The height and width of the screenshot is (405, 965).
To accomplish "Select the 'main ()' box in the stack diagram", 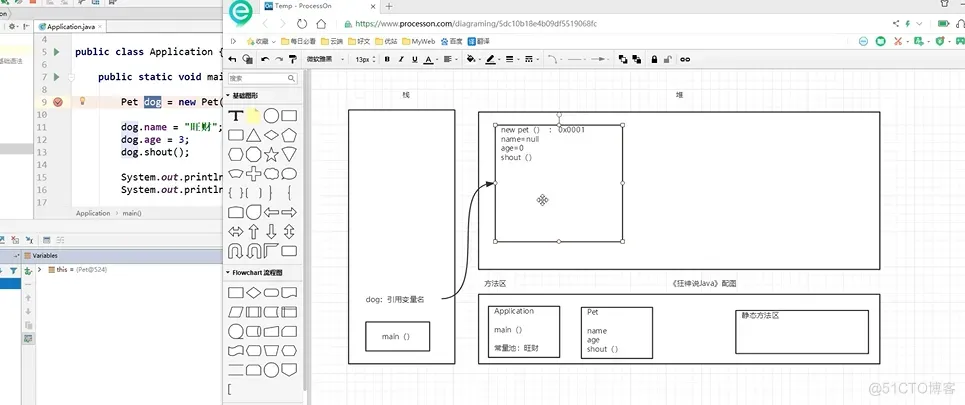I will point(397,337).
